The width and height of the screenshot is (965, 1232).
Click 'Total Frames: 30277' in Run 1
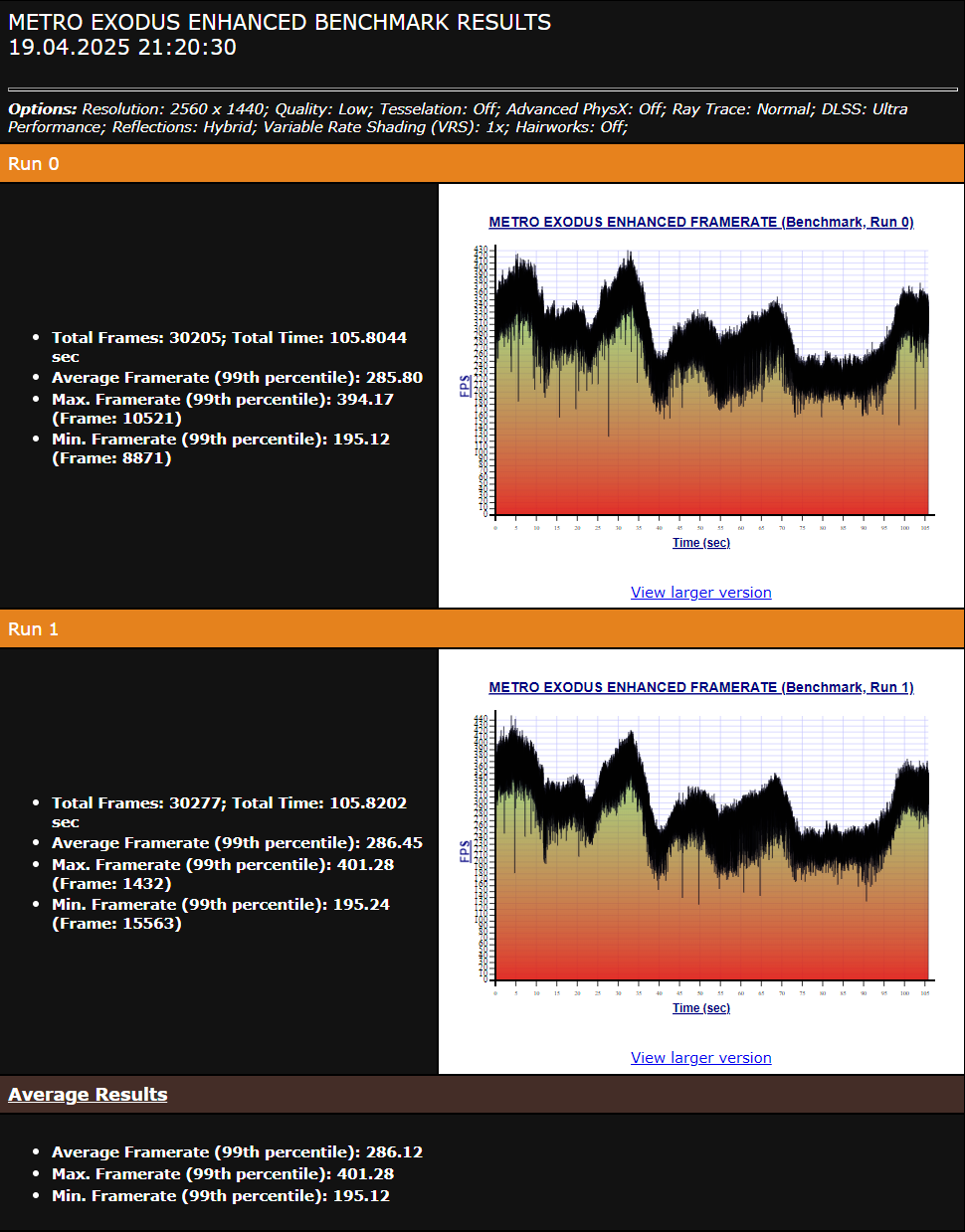coord(137,803)
